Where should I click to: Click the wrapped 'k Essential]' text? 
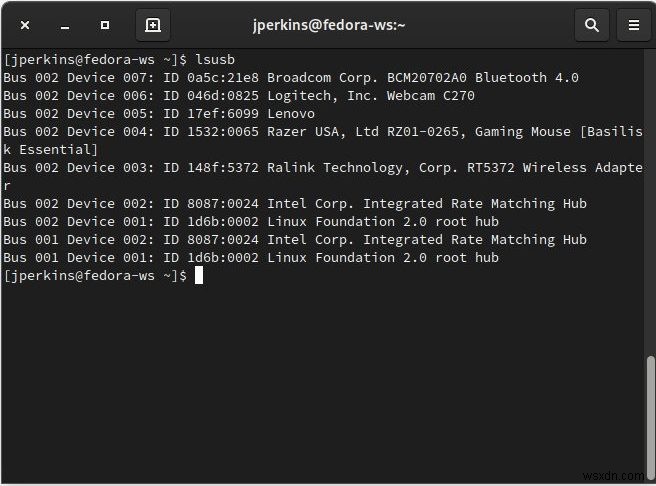point(50,149)
